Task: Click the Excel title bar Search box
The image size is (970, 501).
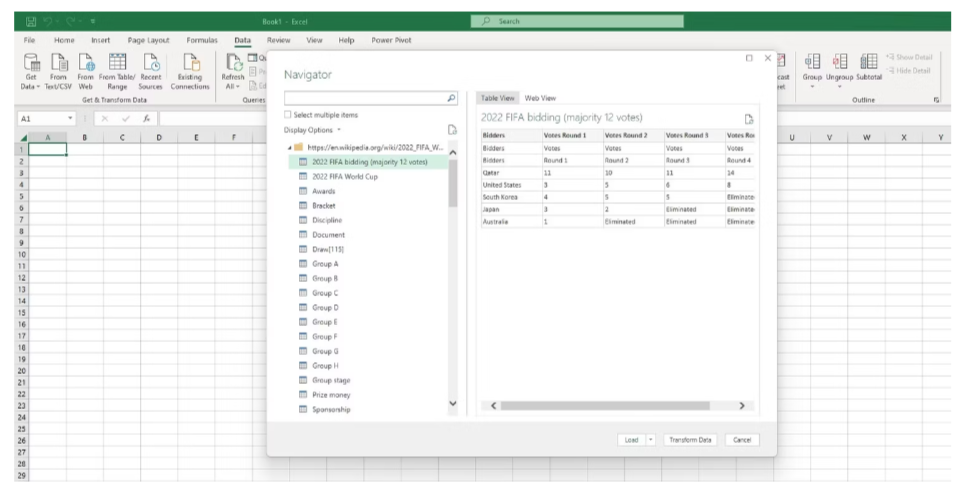Action: [577, 22]
